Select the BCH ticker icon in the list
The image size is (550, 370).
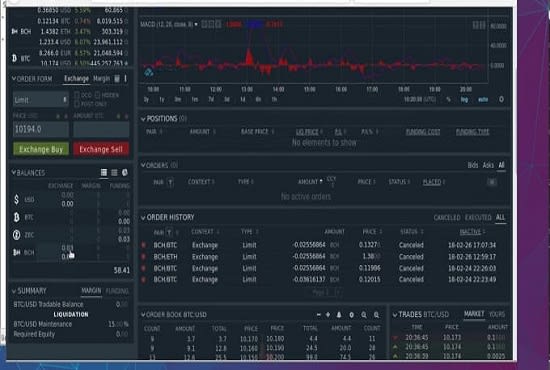click(x=14, y=32)
